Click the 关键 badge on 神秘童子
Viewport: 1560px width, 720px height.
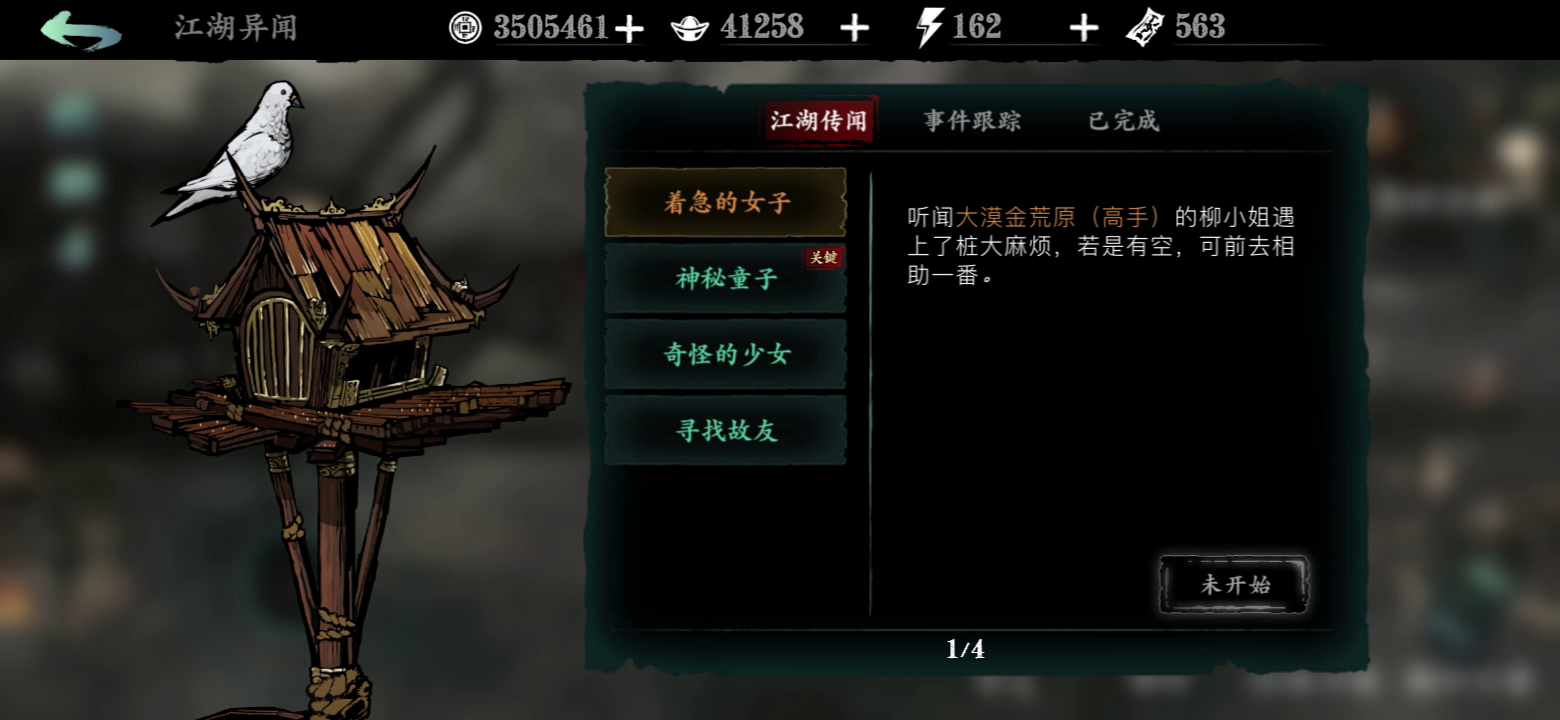[824, 258]
